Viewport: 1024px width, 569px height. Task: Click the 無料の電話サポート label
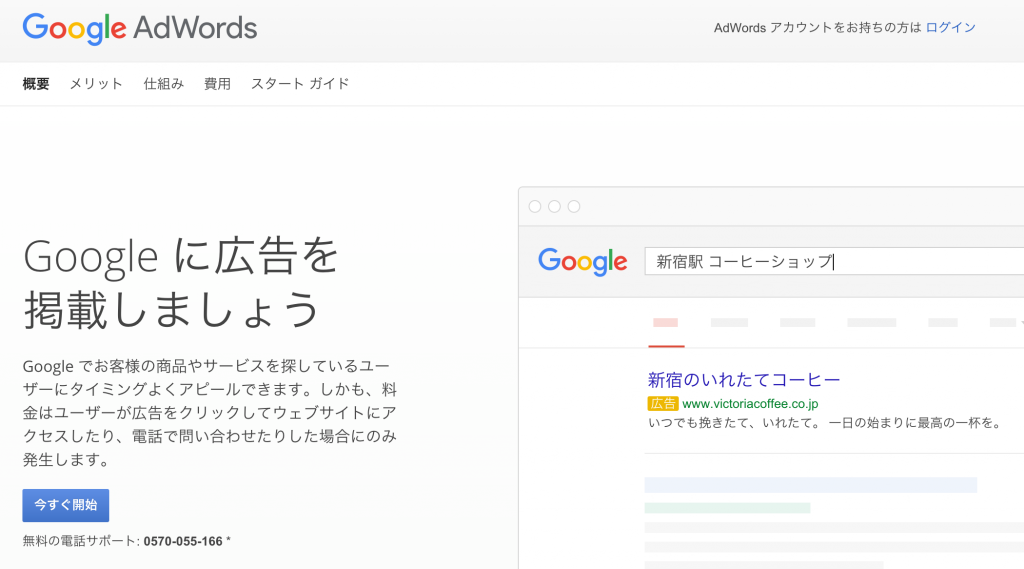pos(81,541)
